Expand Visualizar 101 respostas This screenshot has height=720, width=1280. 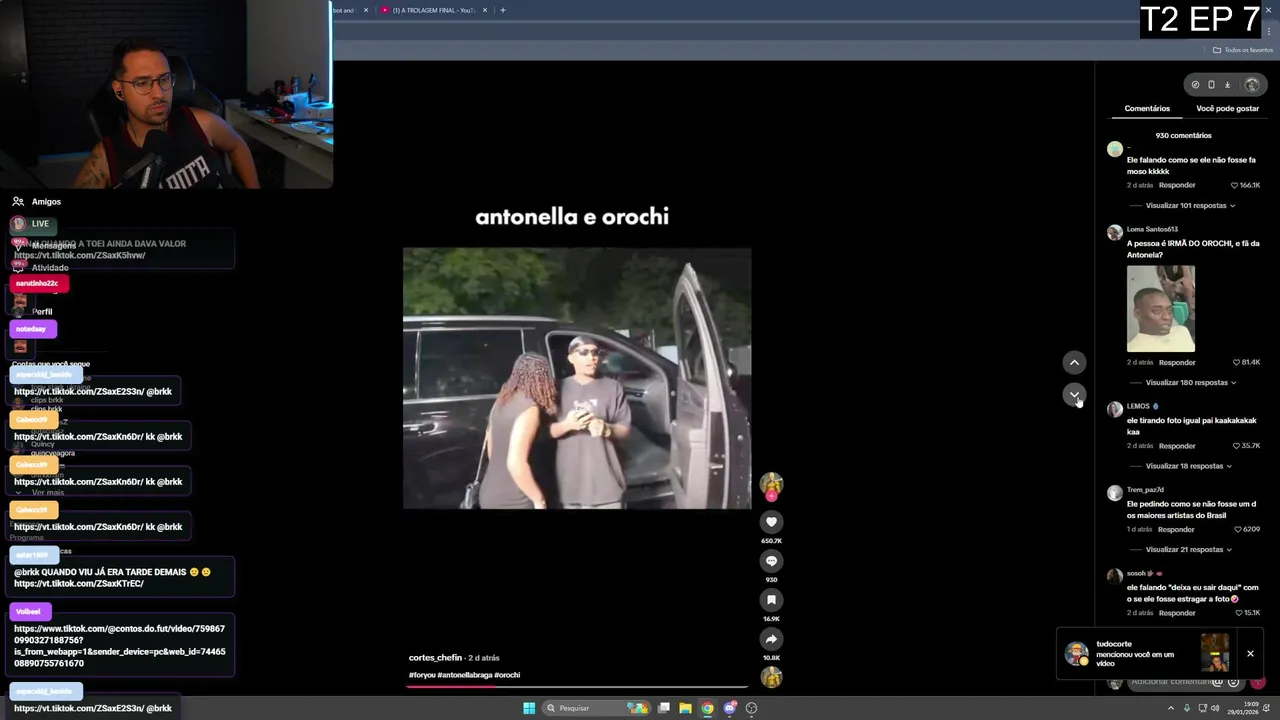[x=1190, y=206]
